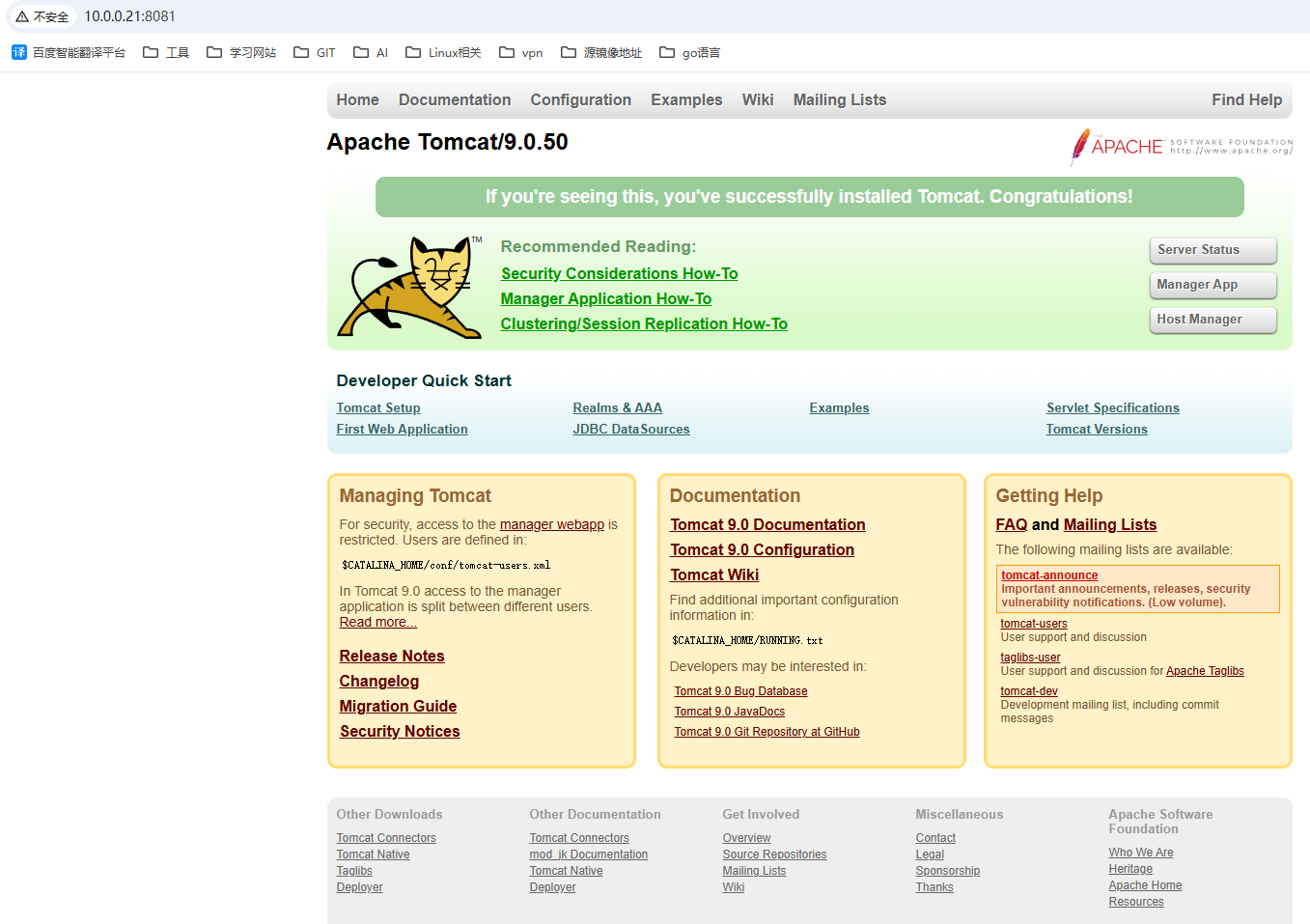Open Tomcat 9.0 Configuration link
1310x924 pixels.
pos(762,550)
